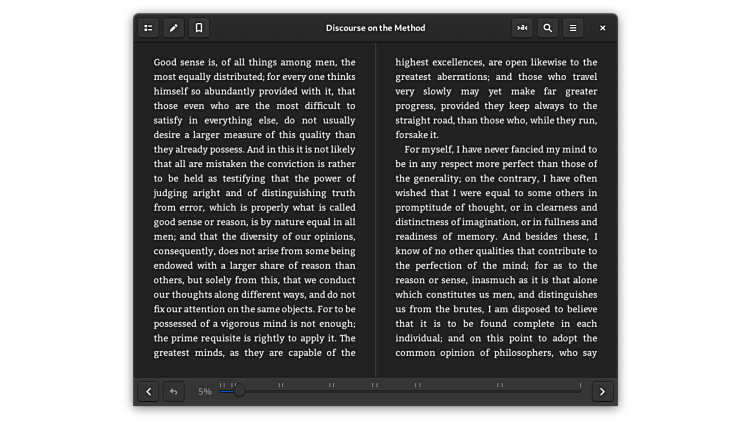Open the annotations pencil button
752x423 pixels.
coord(173,28)
